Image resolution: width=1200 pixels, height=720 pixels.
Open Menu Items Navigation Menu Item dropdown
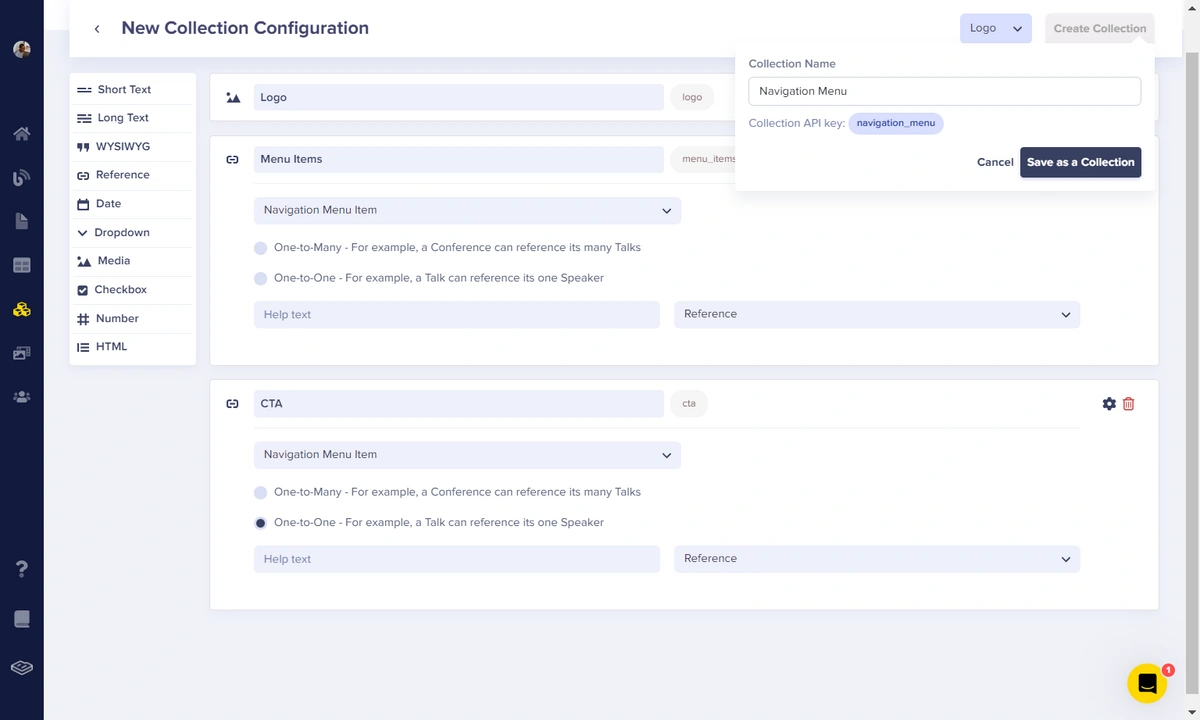pos(467,211)
